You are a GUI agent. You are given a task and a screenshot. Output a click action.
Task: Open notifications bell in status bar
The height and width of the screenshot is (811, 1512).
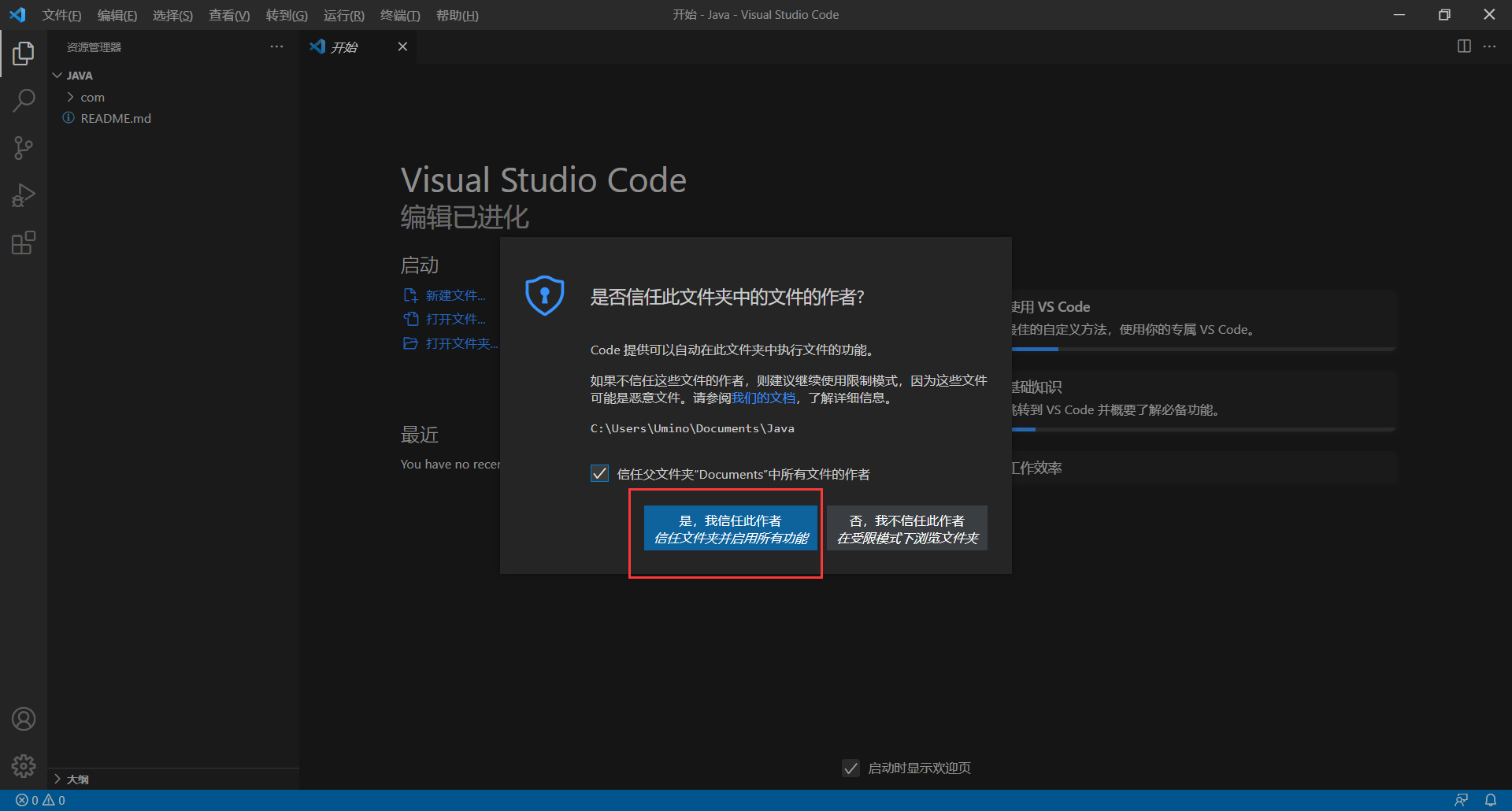[1491, 800]
